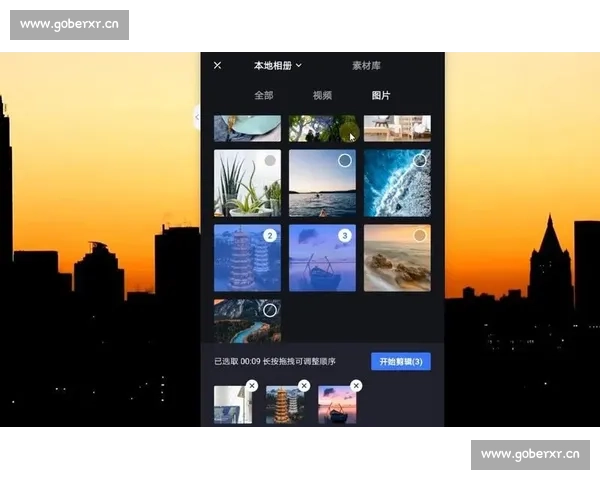The width and height of the screenshot is (600, 480).
Task: Switch to the 素材库 tab
Action: (366, 66)
